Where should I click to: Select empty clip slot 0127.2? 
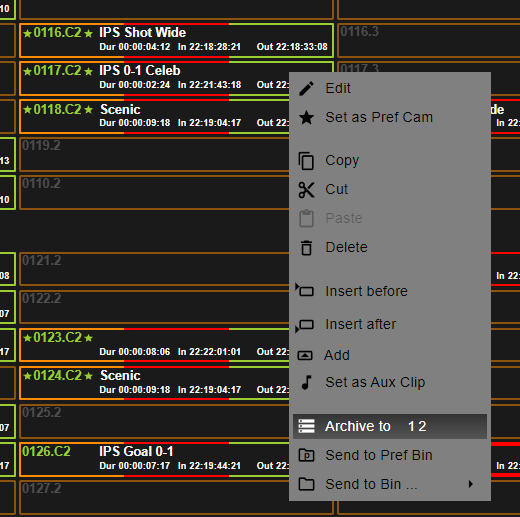pyautogui.click(x=176, y=498)
